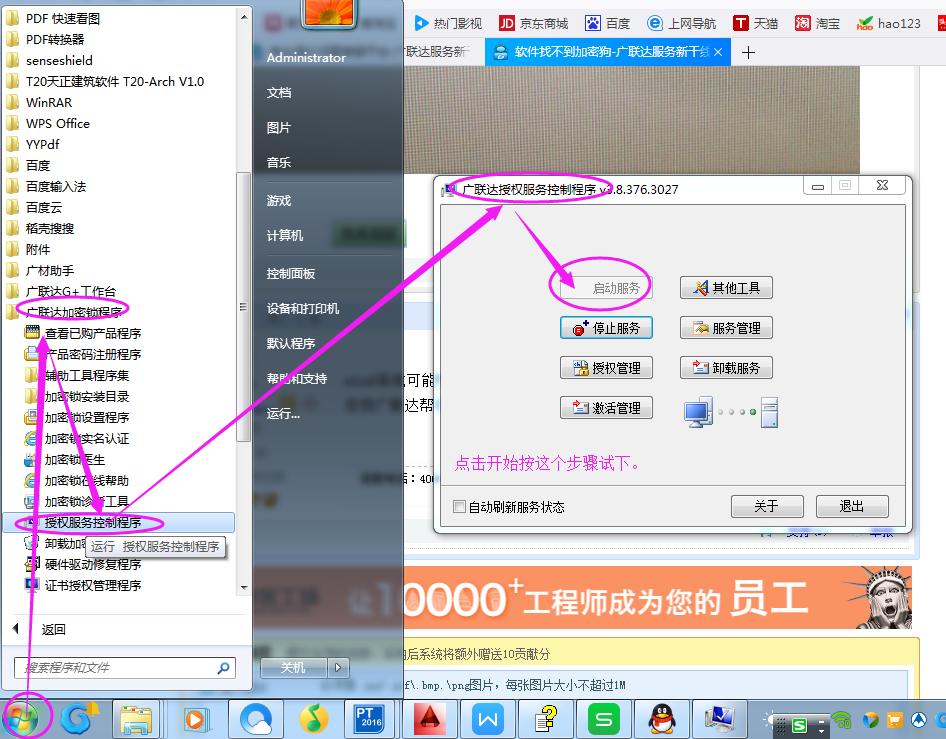Click the Windows Start orb
Image resolution: width=946 pixels, height=739 pixels.
point(23,719)
